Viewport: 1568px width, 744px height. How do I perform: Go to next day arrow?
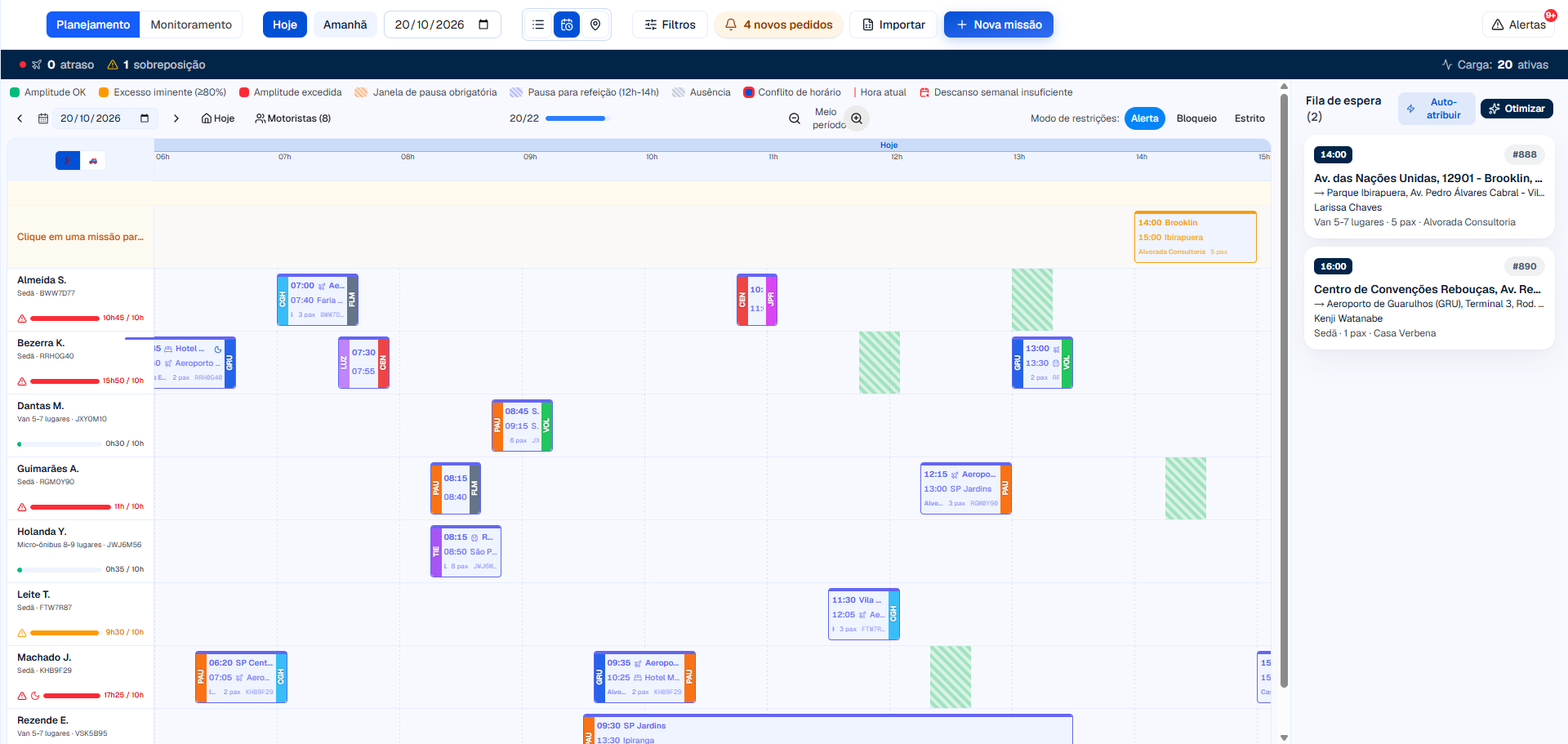176,118
